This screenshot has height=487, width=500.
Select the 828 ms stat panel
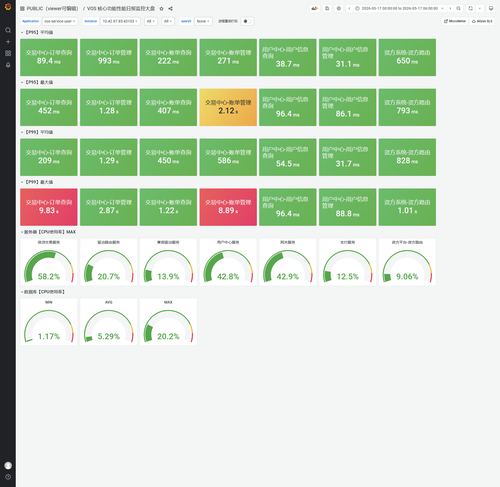coord(407,157)
